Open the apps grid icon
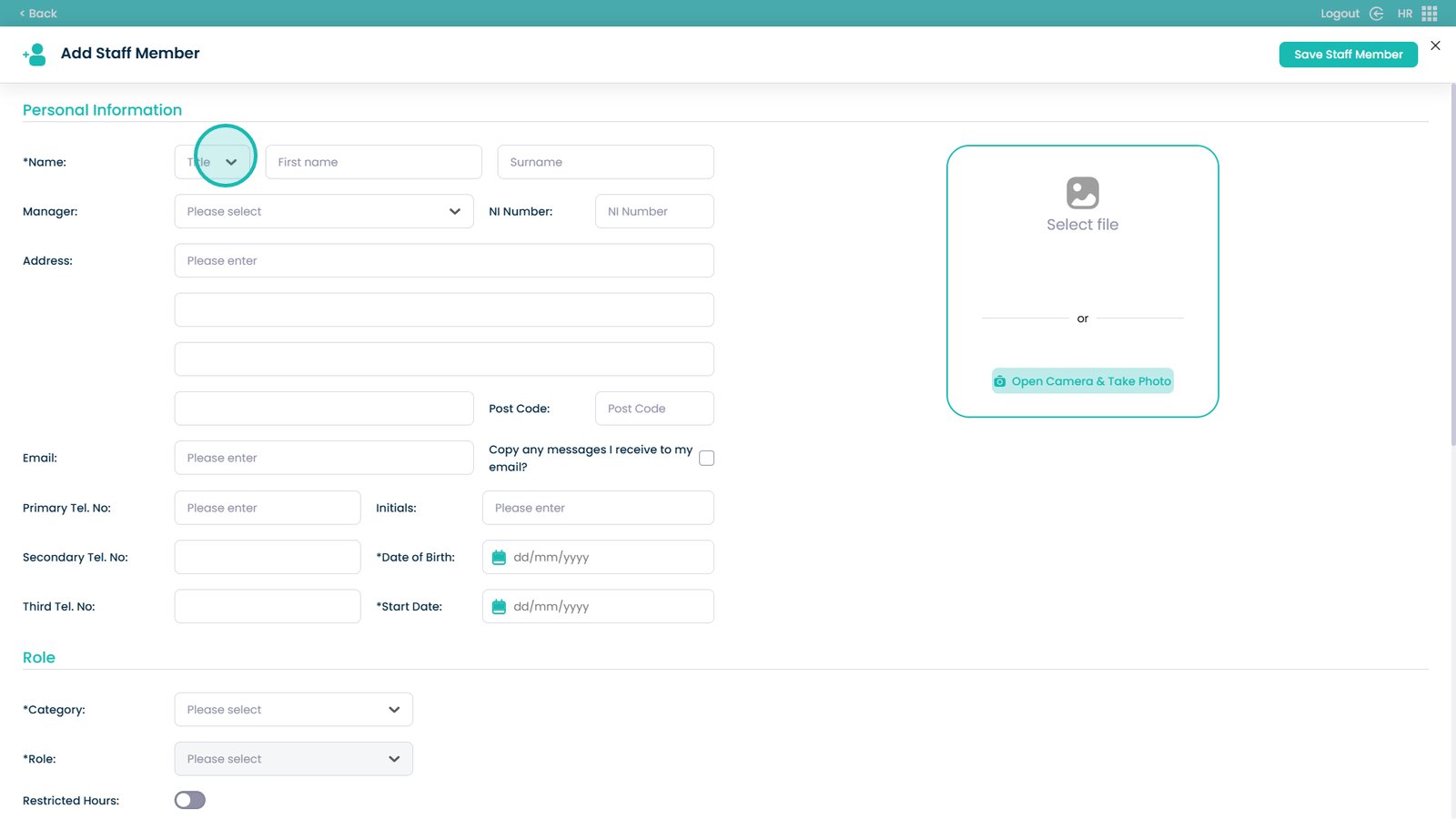Screen dimensions: 1456x819 1430,14
